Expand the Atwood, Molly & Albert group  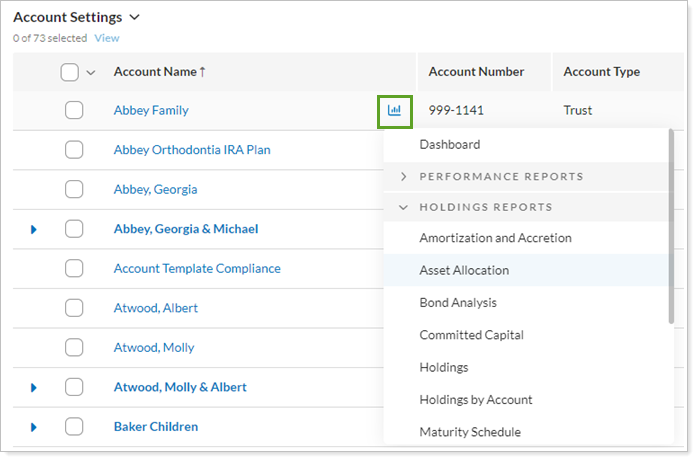pyautogui.click(x=33, y=387)
